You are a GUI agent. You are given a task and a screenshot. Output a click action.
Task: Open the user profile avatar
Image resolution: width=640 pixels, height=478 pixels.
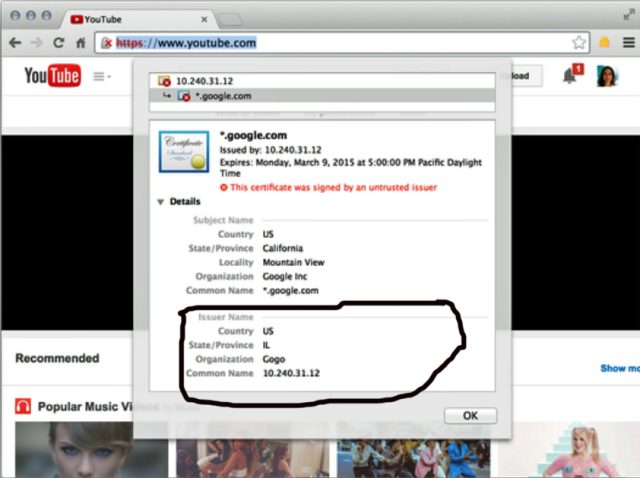click(x=607, y=76)
